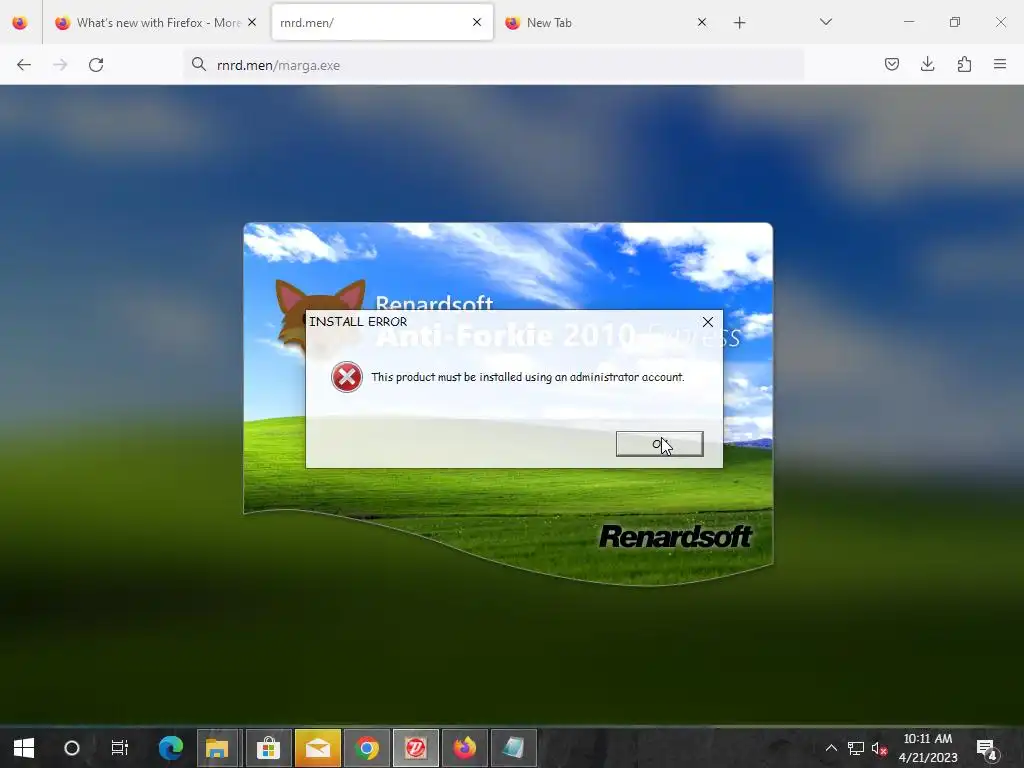Launch Google Chrome from taskbar
Viewport: 1024px width, 768px height.
(366, 748)
